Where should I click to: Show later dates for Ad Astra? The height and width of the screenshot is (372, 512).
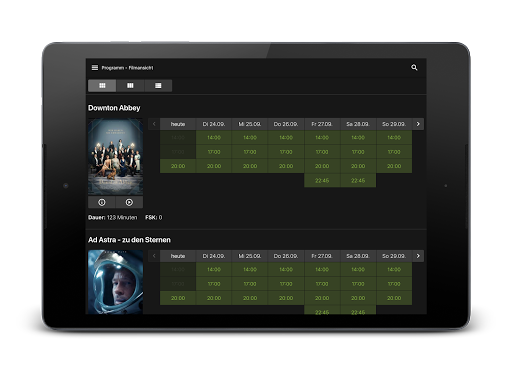pos(418,256)
